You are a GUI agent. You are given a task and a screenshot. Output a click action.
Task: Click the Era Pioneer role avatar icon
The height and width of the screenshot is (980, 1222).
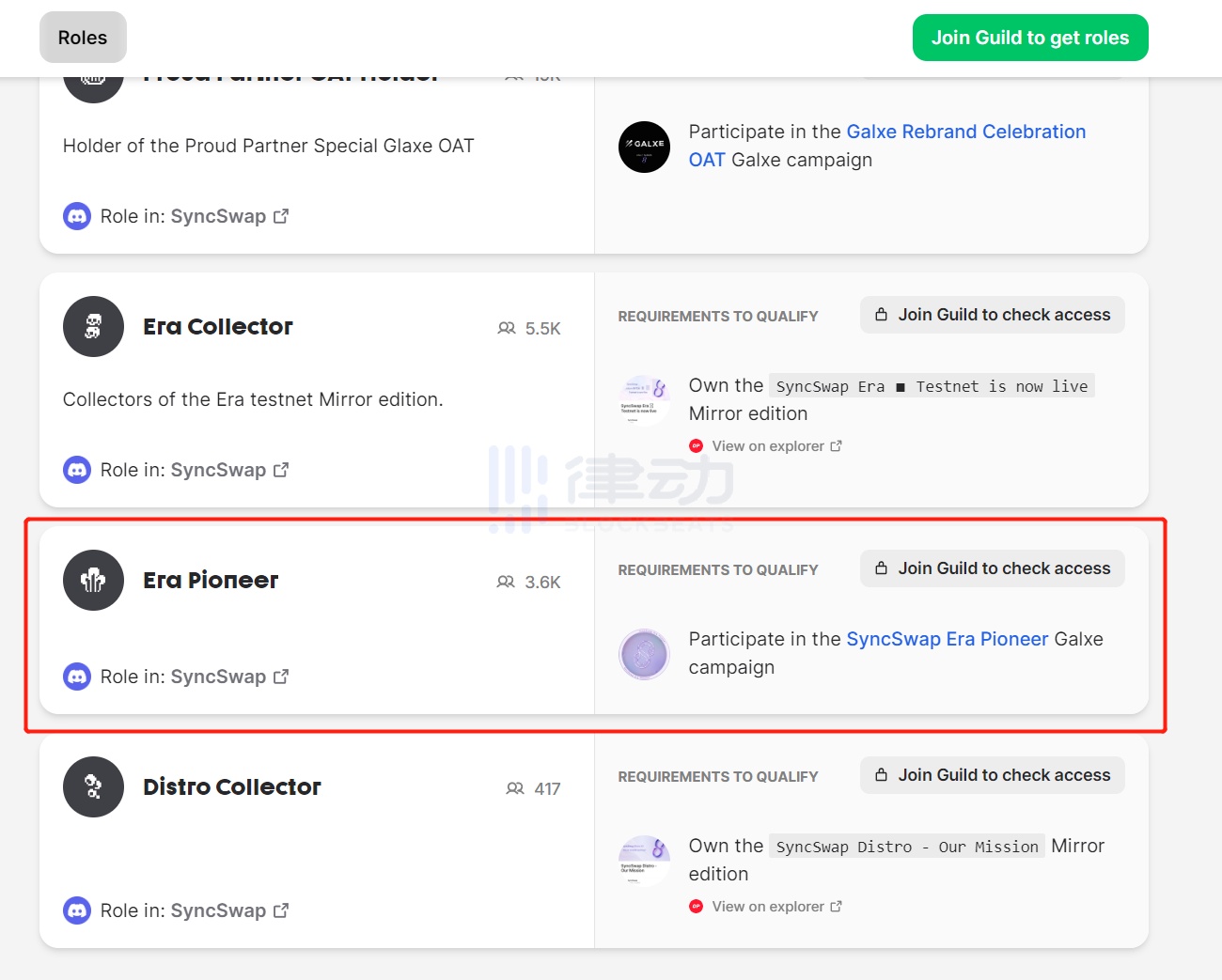click(93, 580)
